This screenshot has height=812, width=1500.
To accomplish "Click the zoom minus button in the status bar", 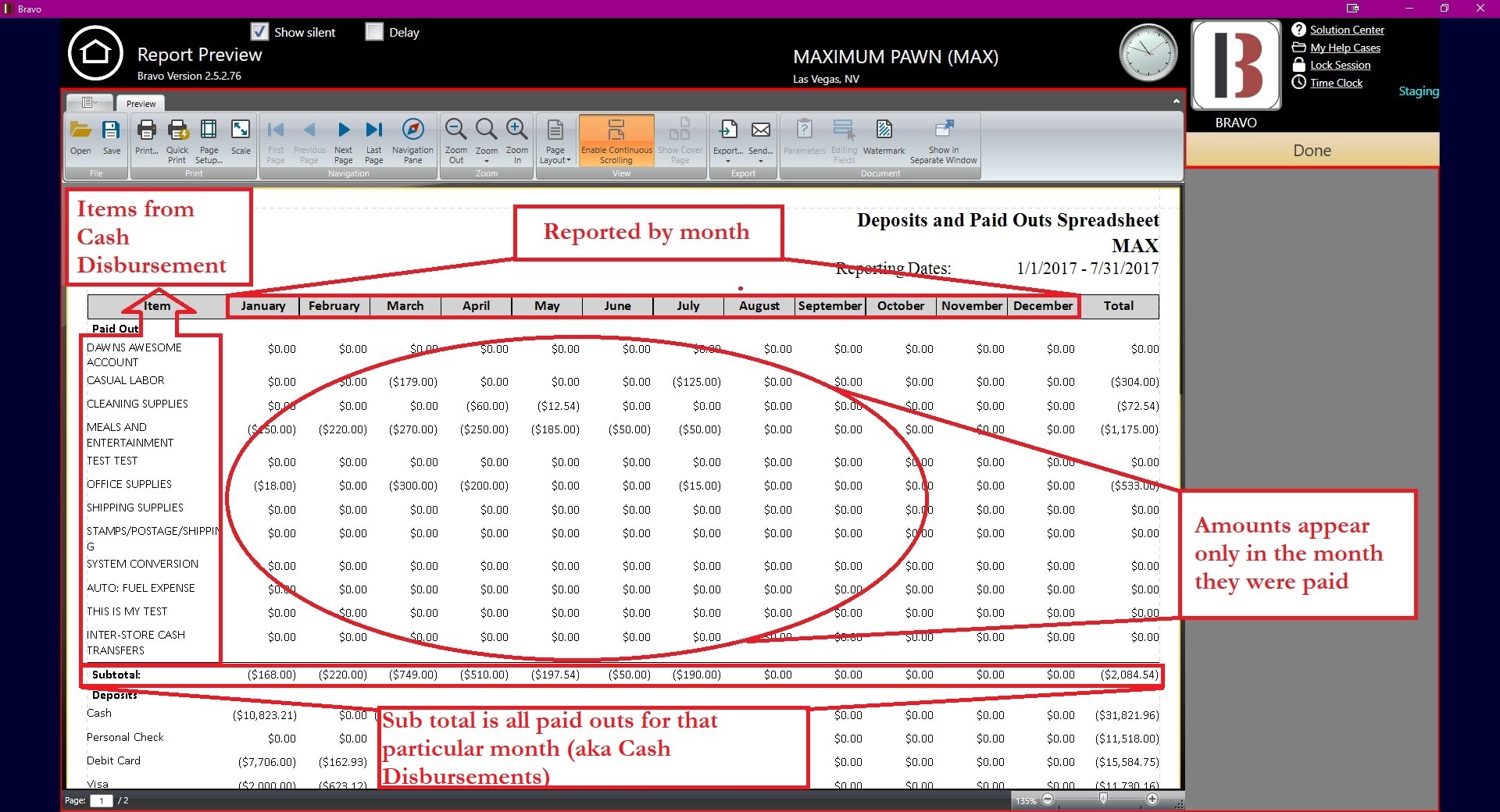I will (1048, 799).
